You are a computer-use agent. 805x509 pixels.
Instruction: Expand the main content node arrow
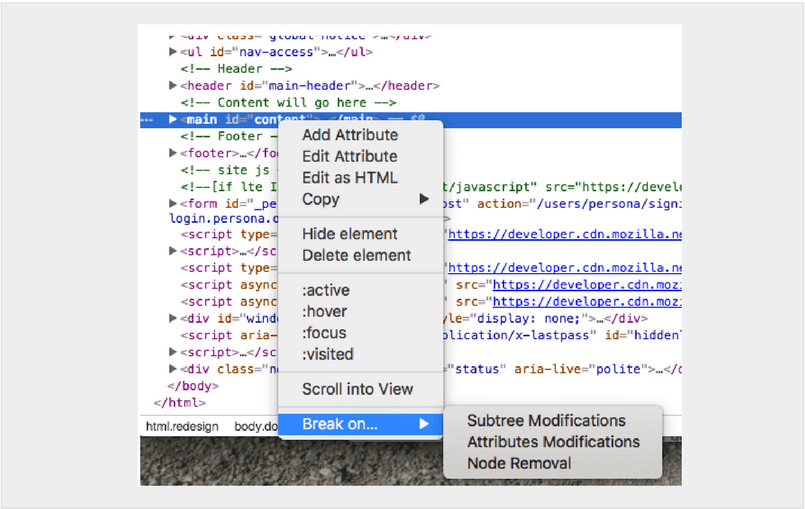pos(173,120)
